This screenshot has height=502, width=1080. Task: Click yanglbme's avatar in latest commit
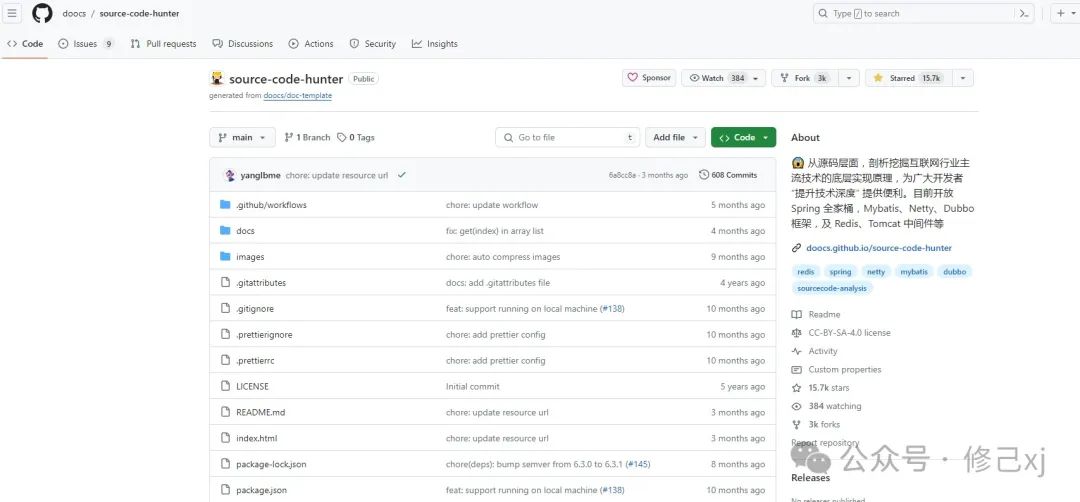[x=230, y=175]
